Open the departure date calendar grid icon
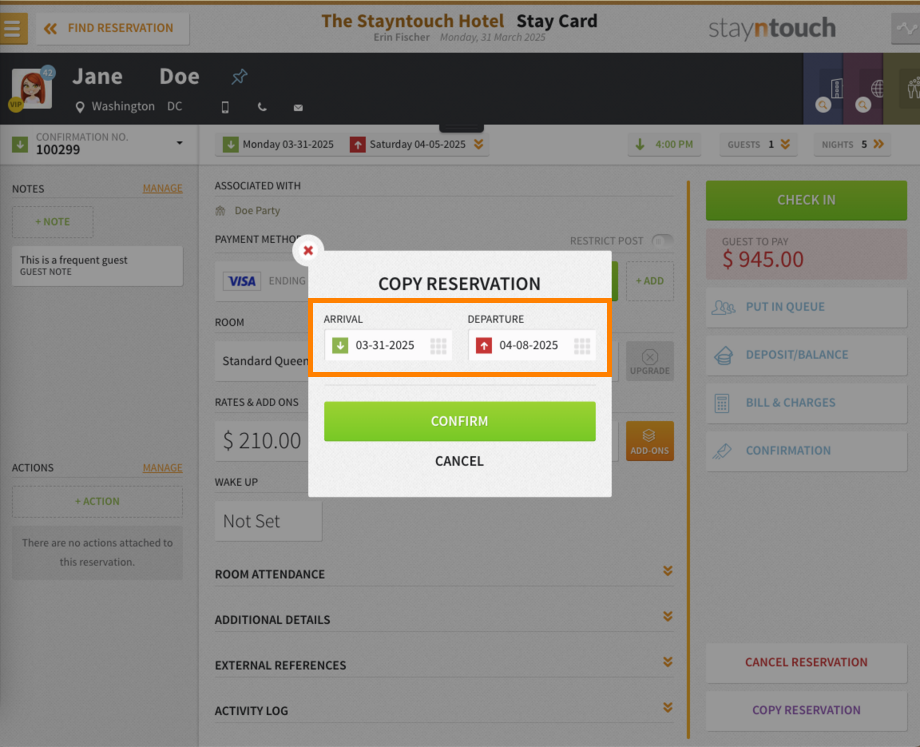920x747 pixels. tap(582, 346)
